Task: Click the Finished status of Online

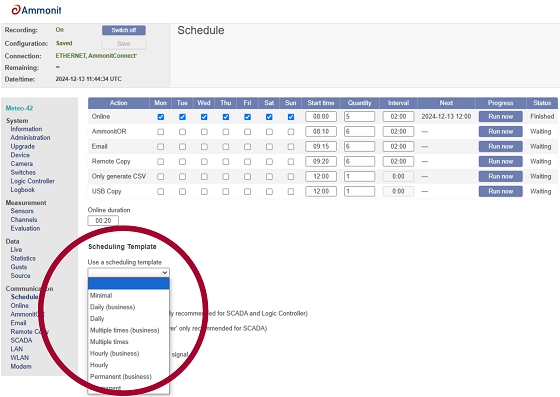Action: 542,117
